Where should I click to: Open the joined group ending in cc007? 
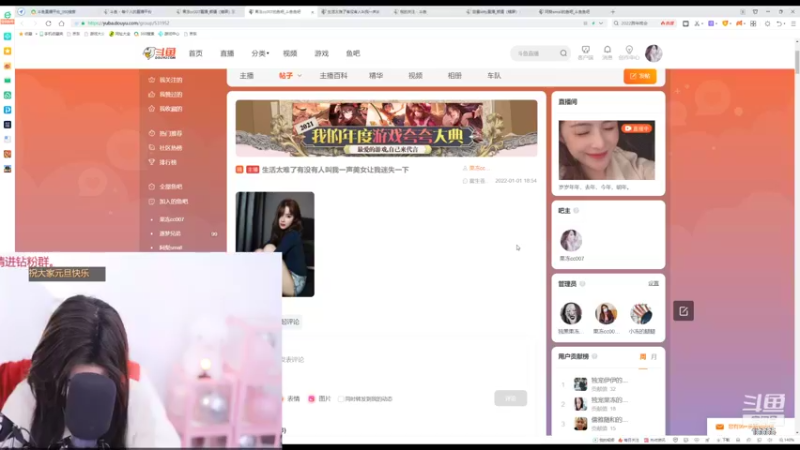(x=171, y=219)
